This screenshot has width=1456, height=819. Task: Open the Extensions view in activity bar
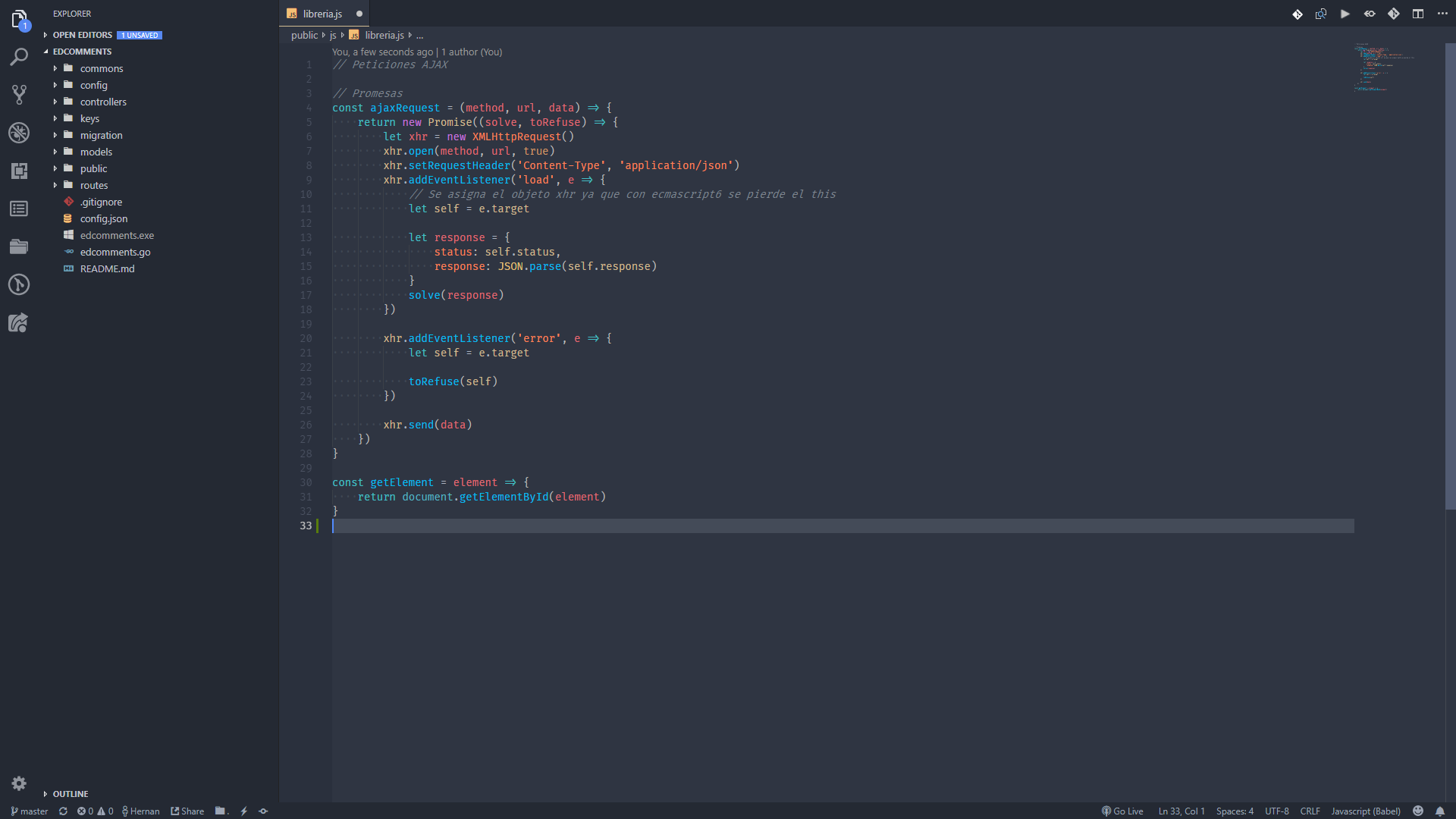tap(19, 171)
